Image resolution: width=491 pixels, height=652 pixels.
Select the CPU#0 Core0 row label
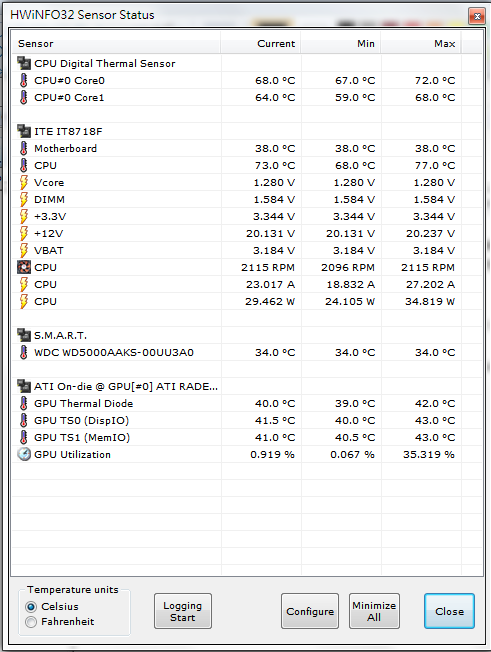pos(69,81)
